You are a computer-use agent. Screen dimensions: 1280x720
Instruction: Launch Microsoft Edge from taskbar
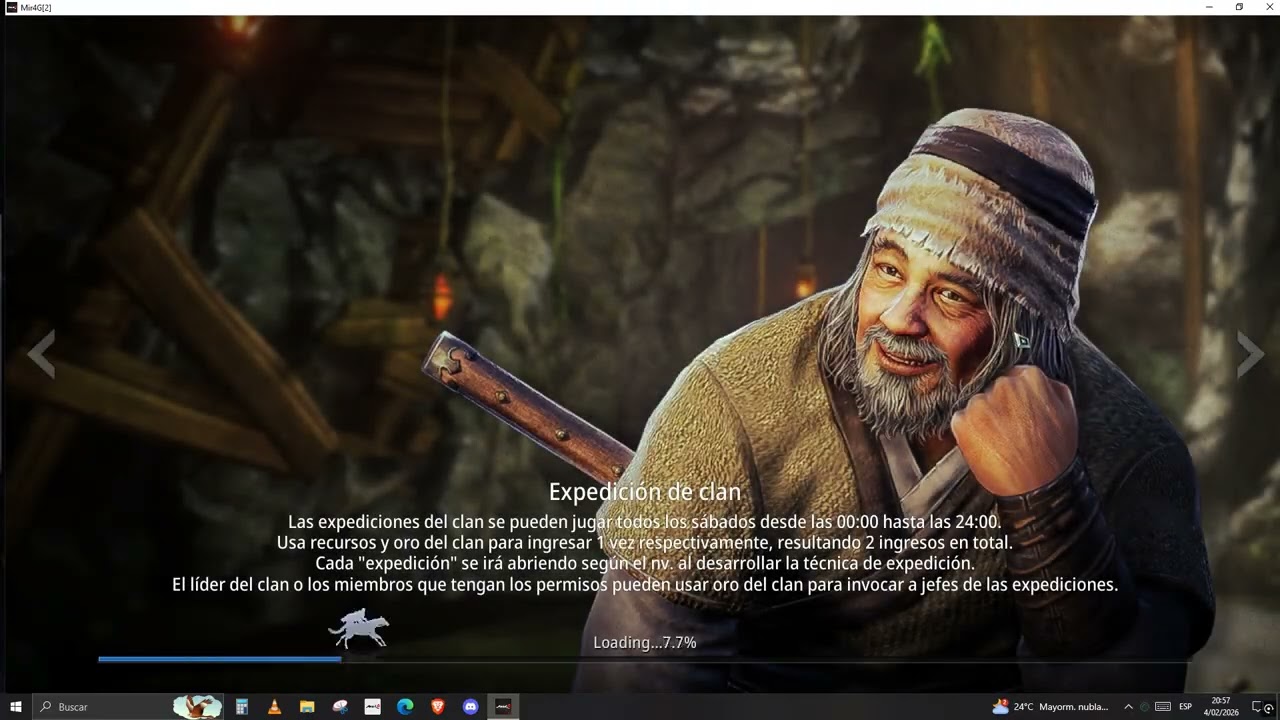405,707
